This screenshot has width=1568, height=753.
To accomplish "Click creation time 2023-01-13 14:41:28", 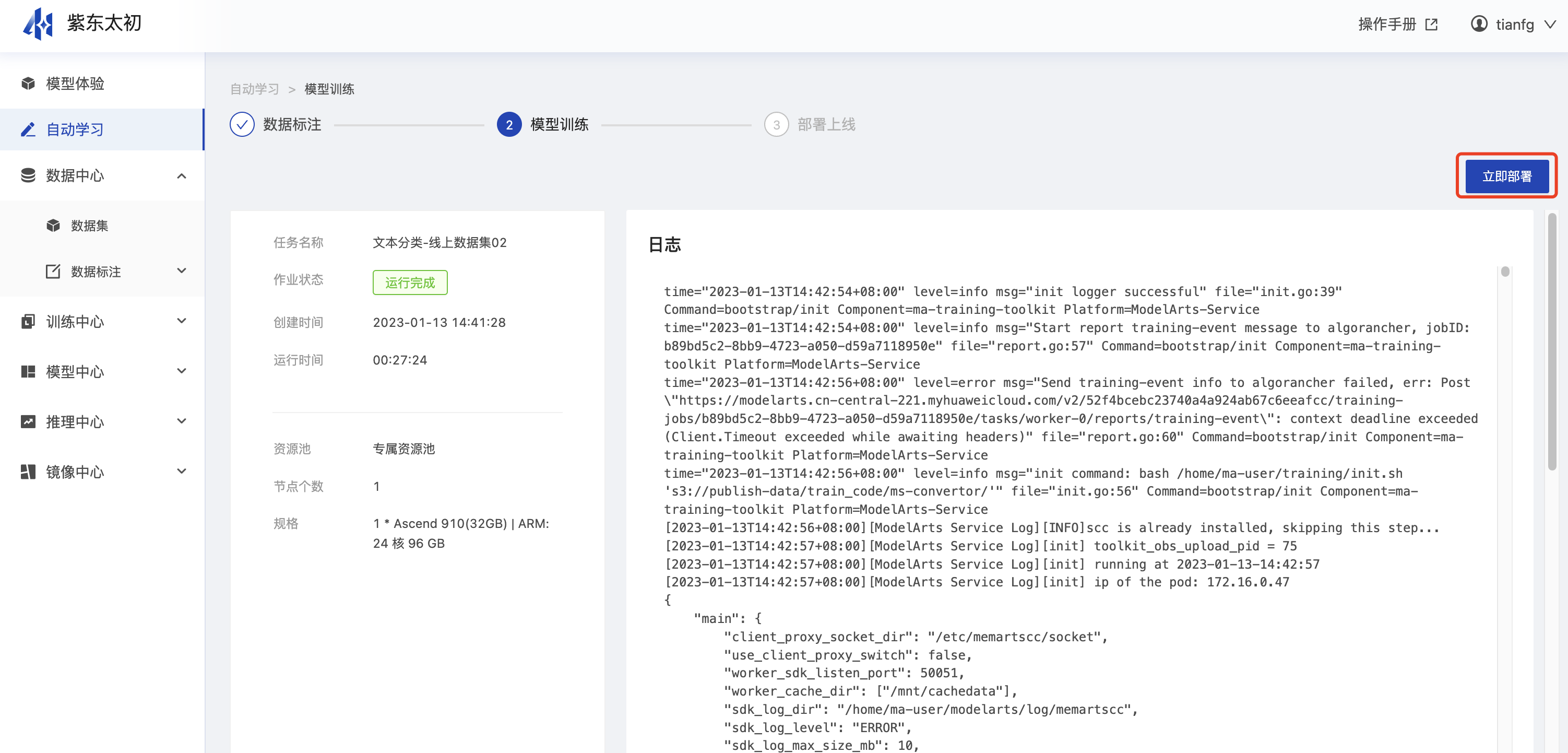I will tap(439, 322).
